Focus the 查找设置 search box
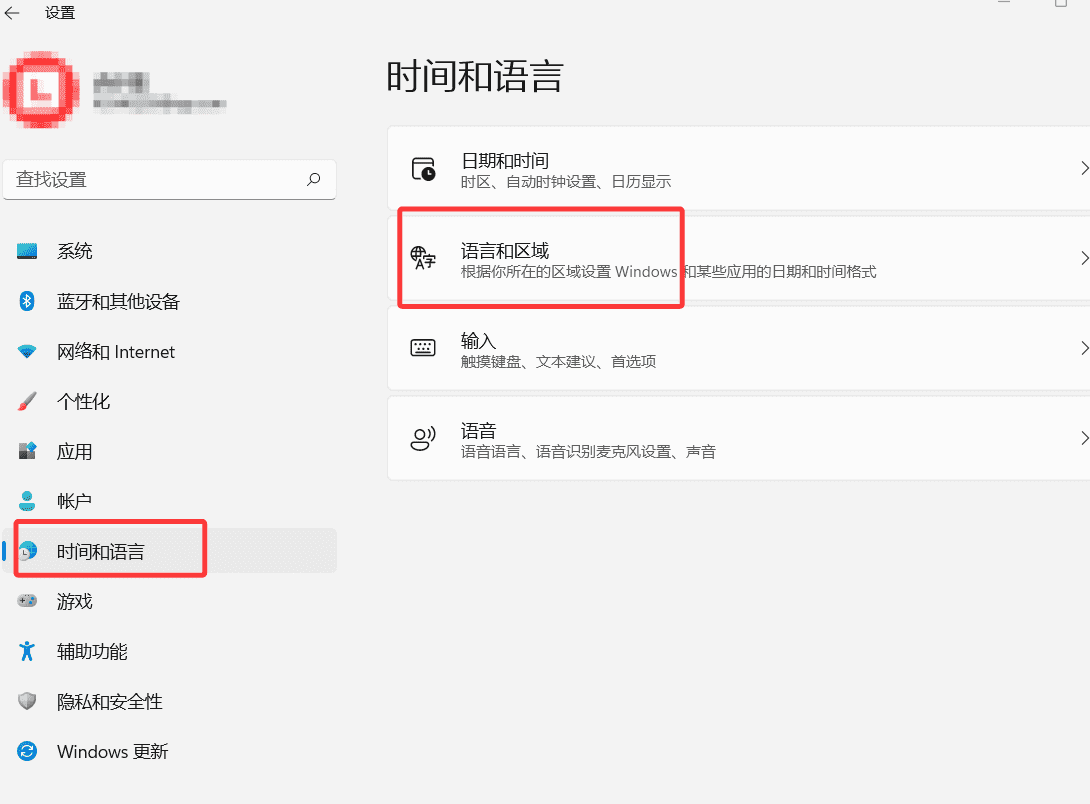This screenshot has height=804, width=1090. [170, 180]
